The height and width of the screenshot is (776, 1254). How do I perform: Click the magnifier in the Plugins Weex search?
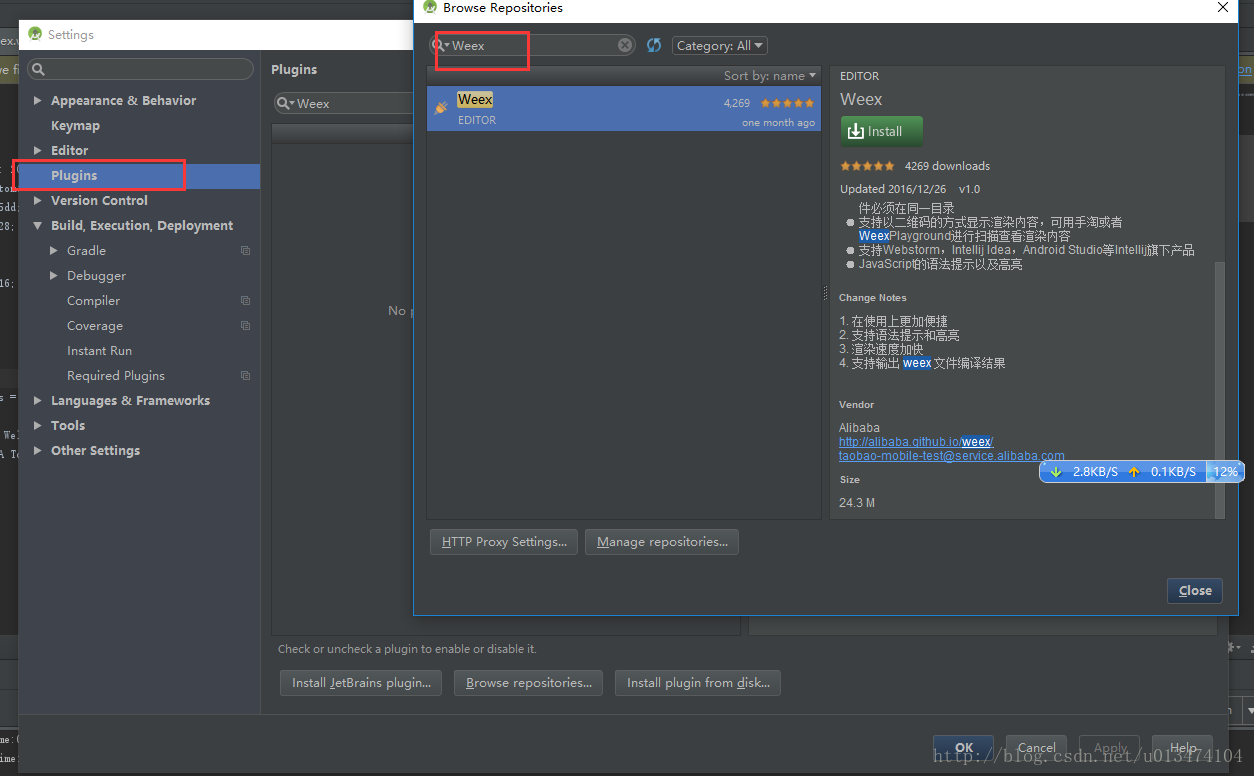coord(285,104)
